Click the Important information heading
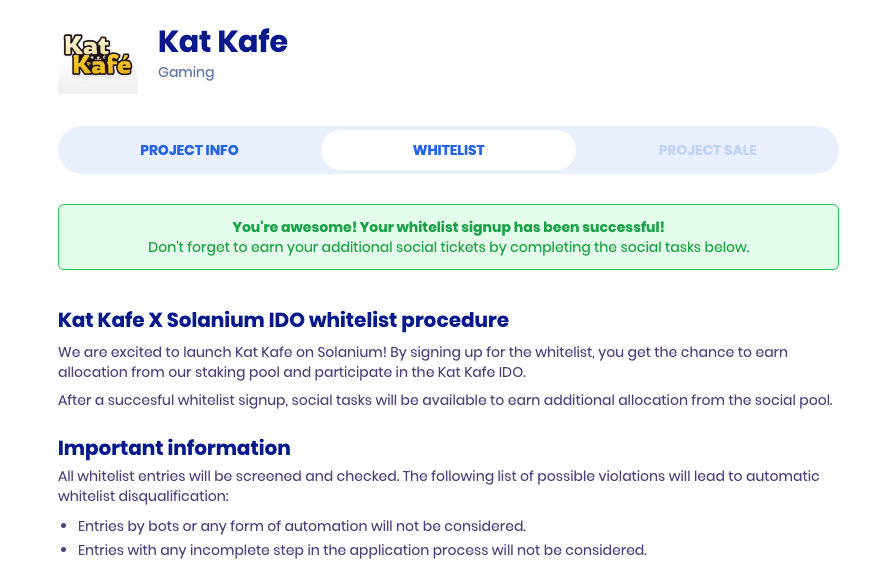 click(174, 448)
